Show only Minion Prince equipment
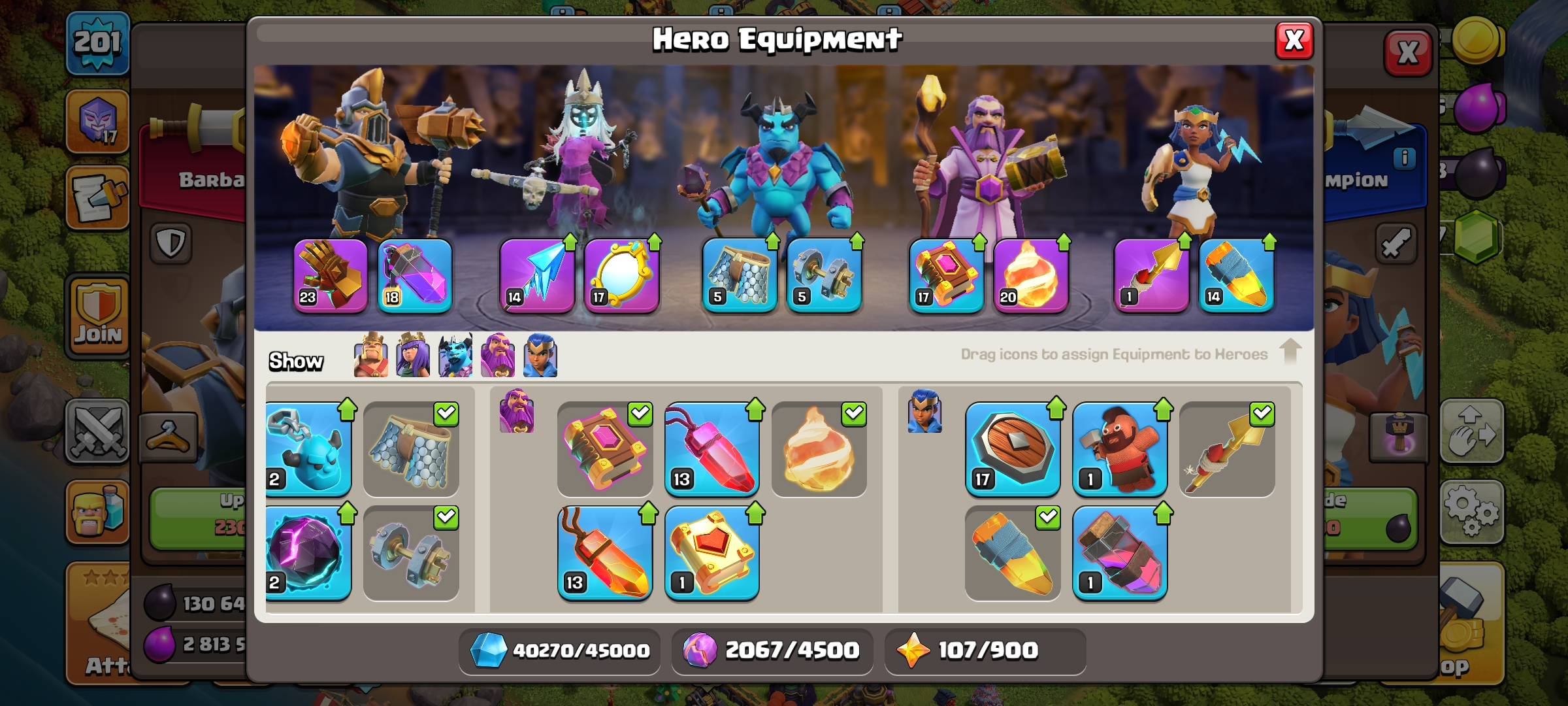The width and height of the screenshot is (1568, 706). coord(455,355)
